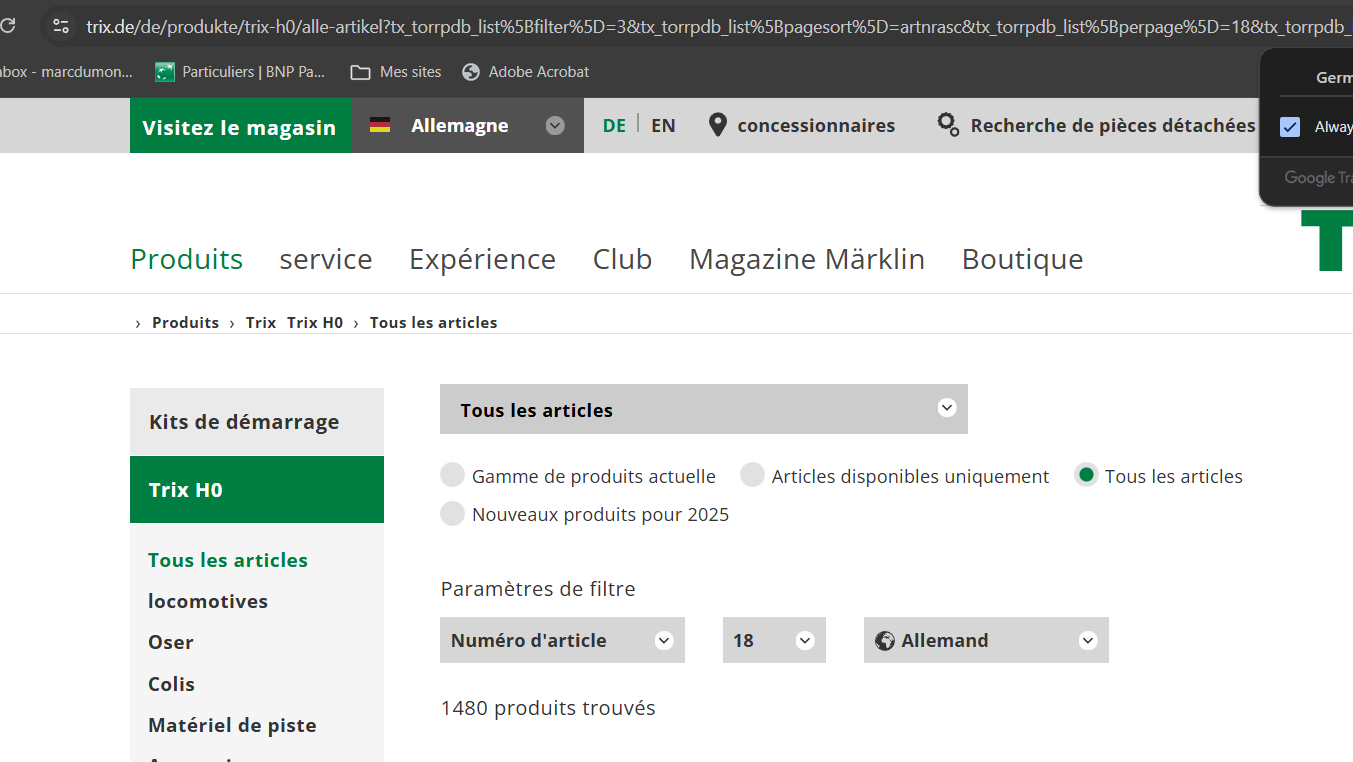This screenshot has height=762, width=1353.
Task: Click the German flag icon
Action: pos(380,125)
